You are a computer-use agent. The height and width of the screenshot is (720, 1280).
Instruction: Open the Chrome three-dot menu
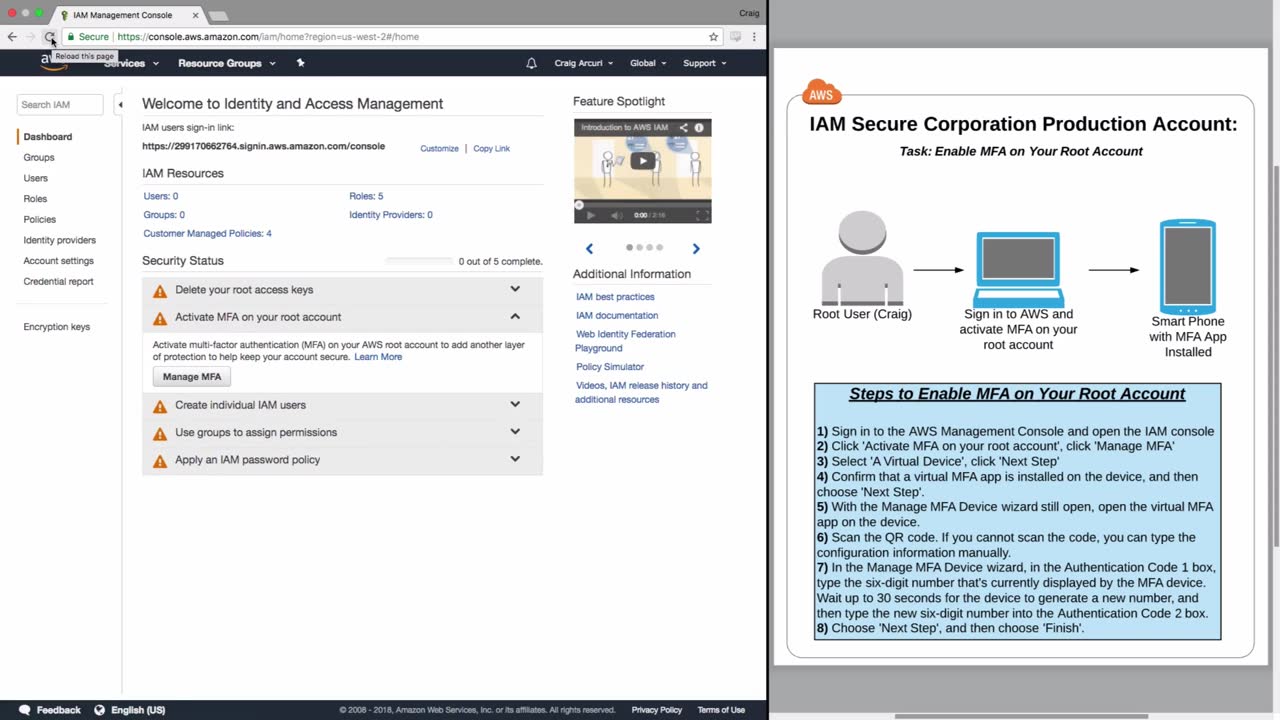[754, 37]
